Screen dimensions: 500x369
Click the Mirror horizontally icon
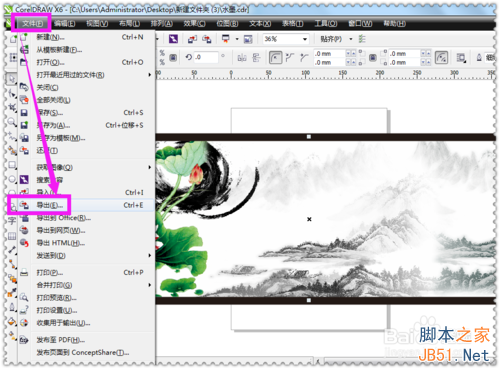pyautogui.click(x=242, y=58)
